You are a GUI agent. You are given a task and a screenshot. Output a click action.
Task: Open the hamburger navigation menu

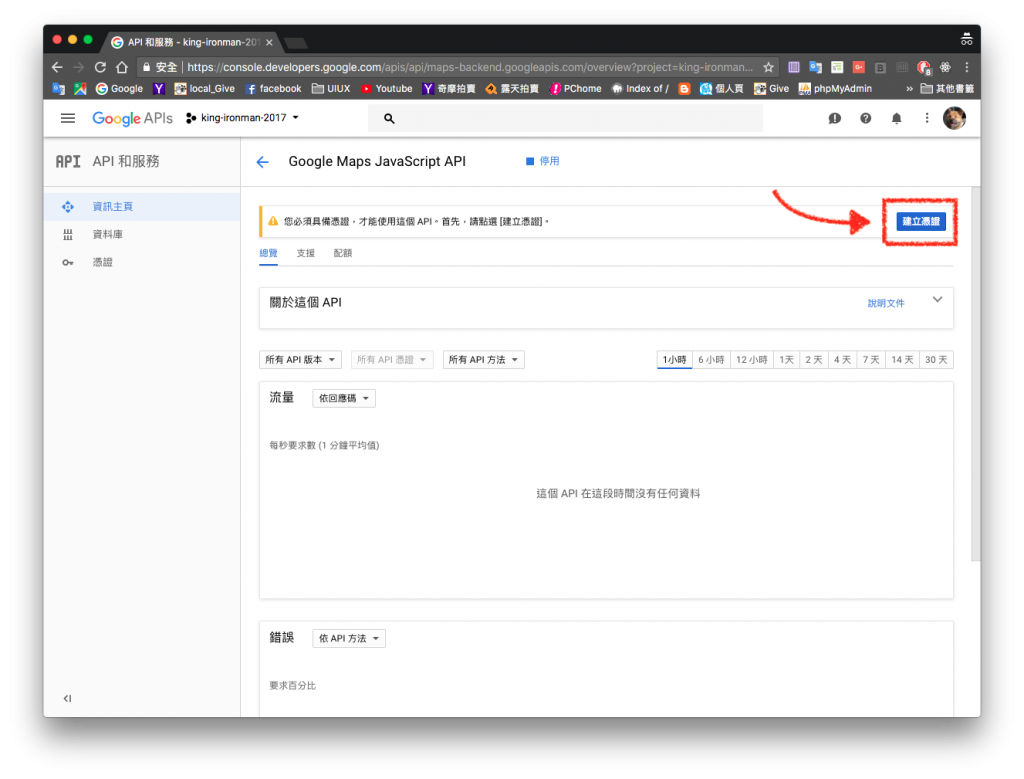pyautogui.click(x=67, y=118)
